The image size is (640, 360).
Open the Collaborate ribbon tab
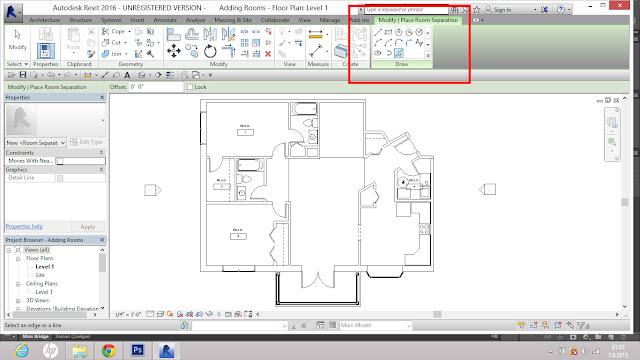click(275, 20)
